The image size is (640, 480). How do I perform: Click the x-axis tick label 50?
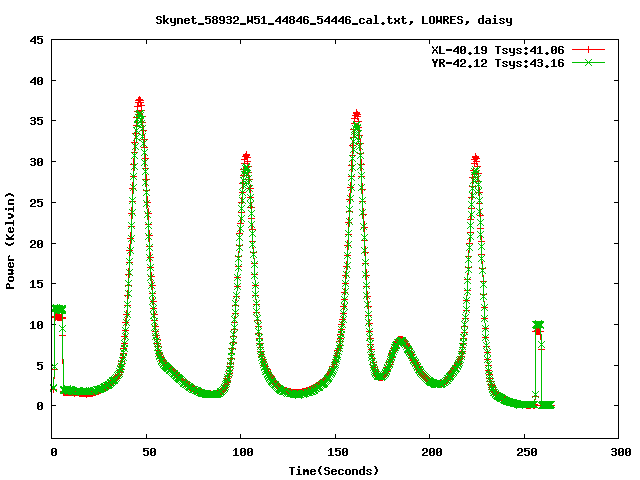149,452
